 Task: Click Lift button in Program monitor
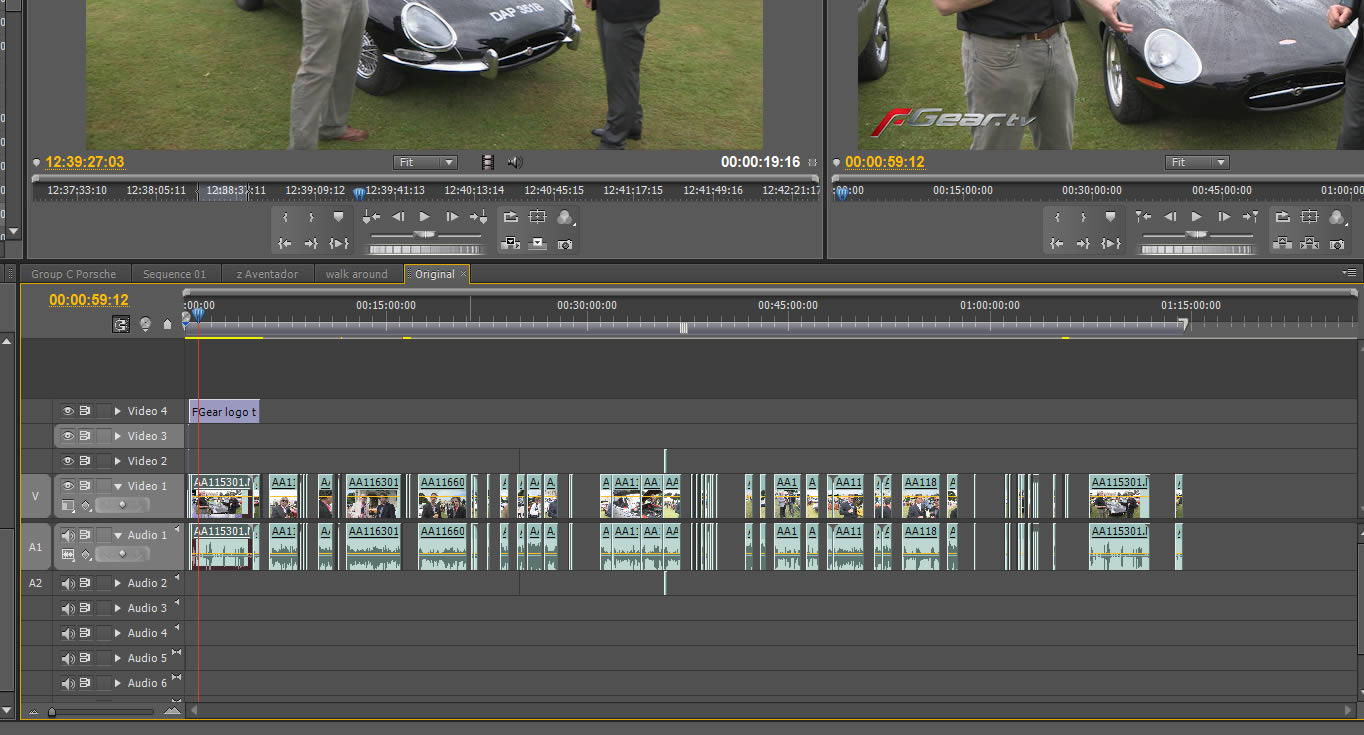(x=1283, y=243)
